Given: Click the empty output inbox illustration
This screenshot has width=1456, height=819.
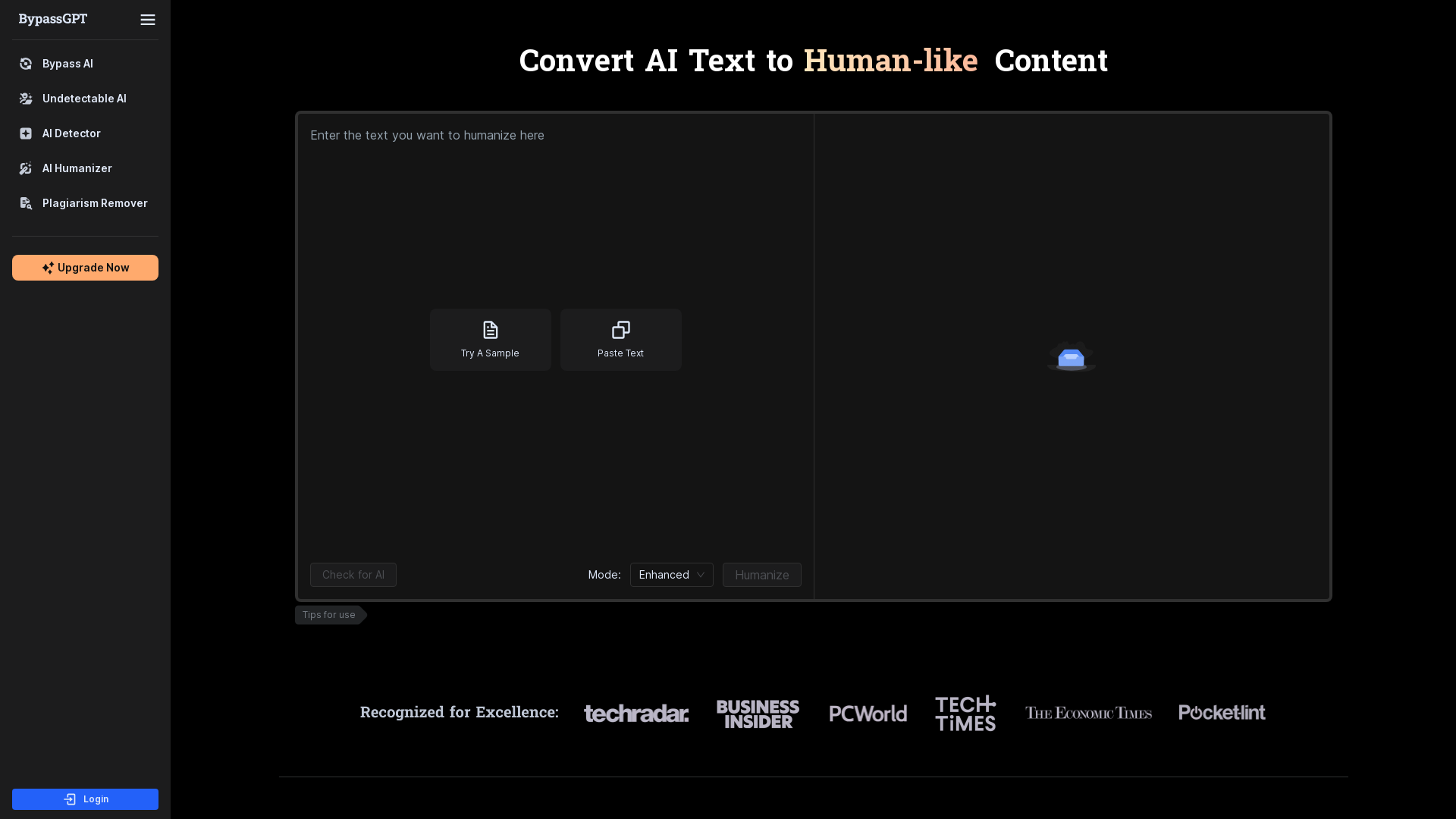Looking at the screenshot, I should click(1072, 356).
